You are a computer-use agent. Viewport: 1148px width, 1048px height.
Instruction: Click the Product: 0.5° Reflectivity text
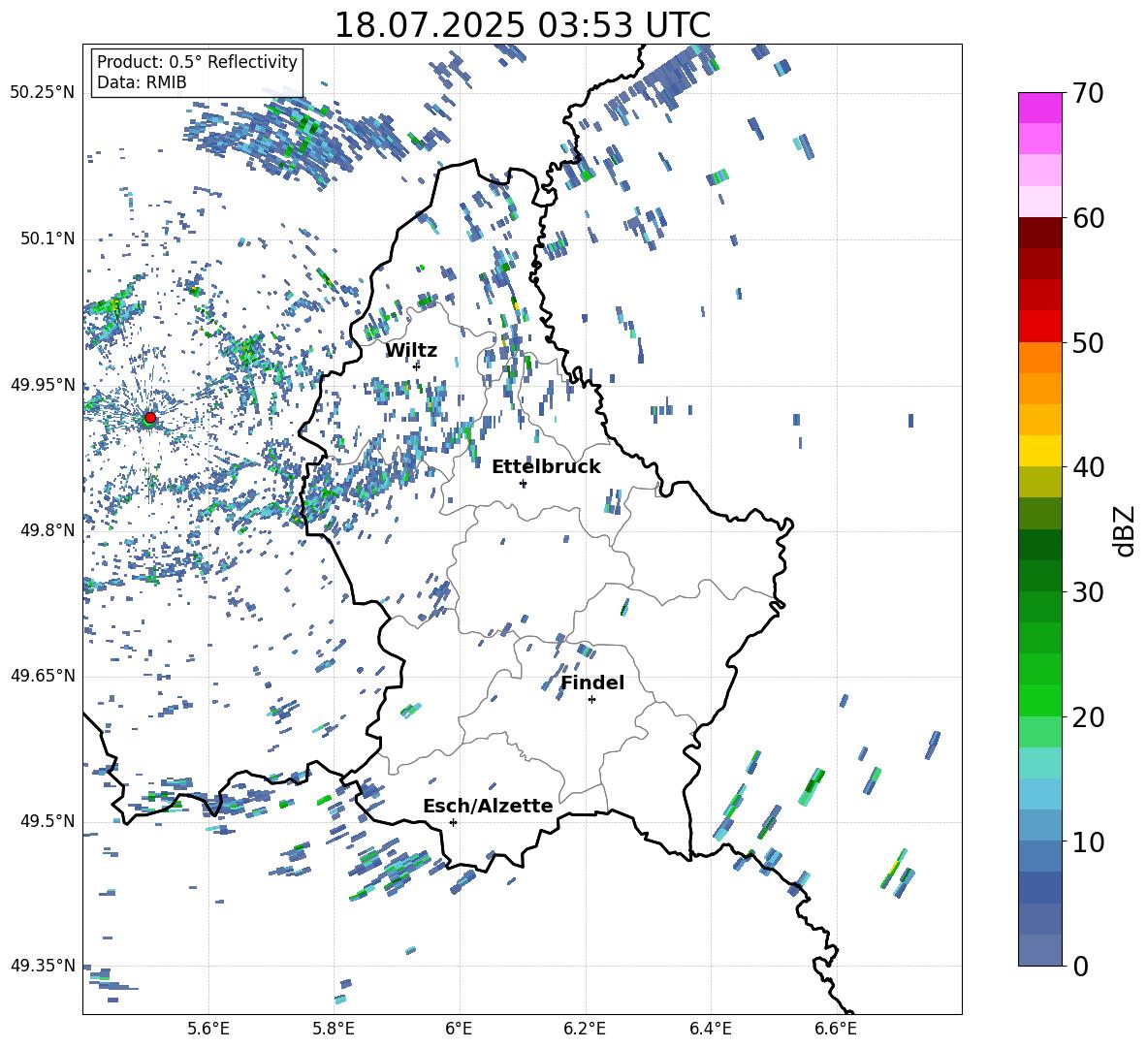(x=197, y=61)
